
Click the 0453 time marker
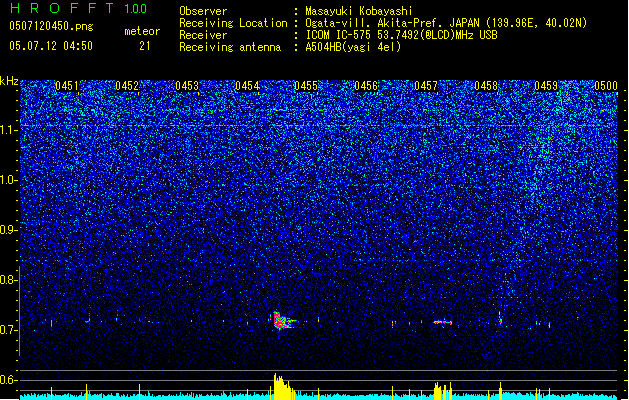[x=187, y=86]
